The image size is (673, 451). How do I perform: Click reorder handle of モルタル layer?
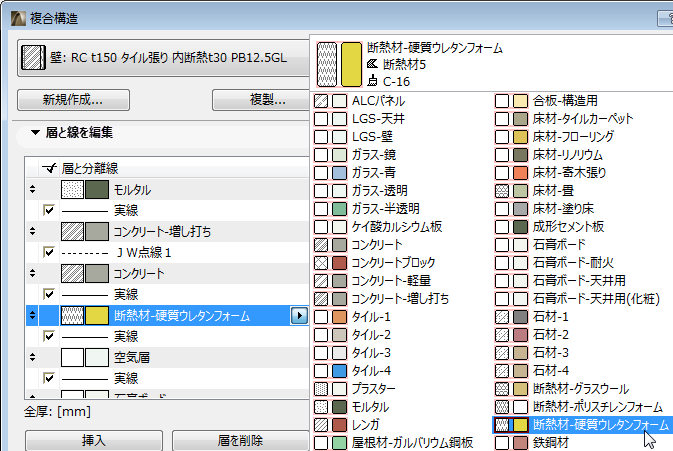[x=33, y=190]
